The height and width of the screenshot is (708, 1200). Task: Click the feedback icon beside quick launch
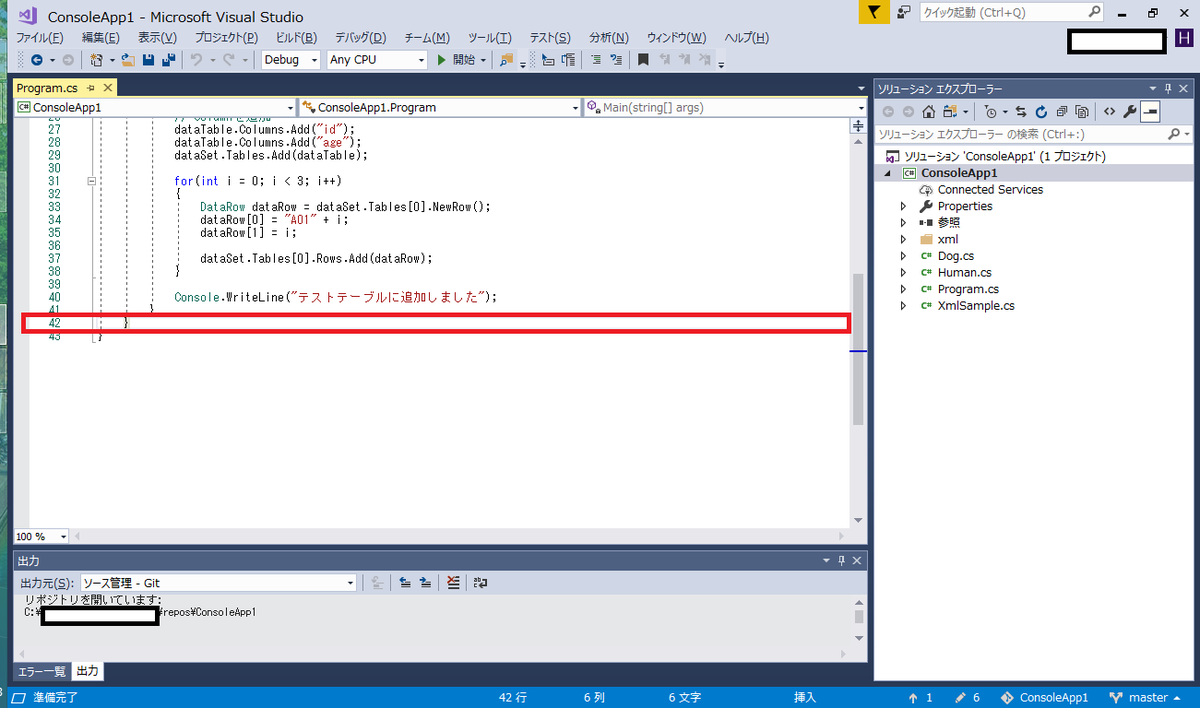(904, 13)
